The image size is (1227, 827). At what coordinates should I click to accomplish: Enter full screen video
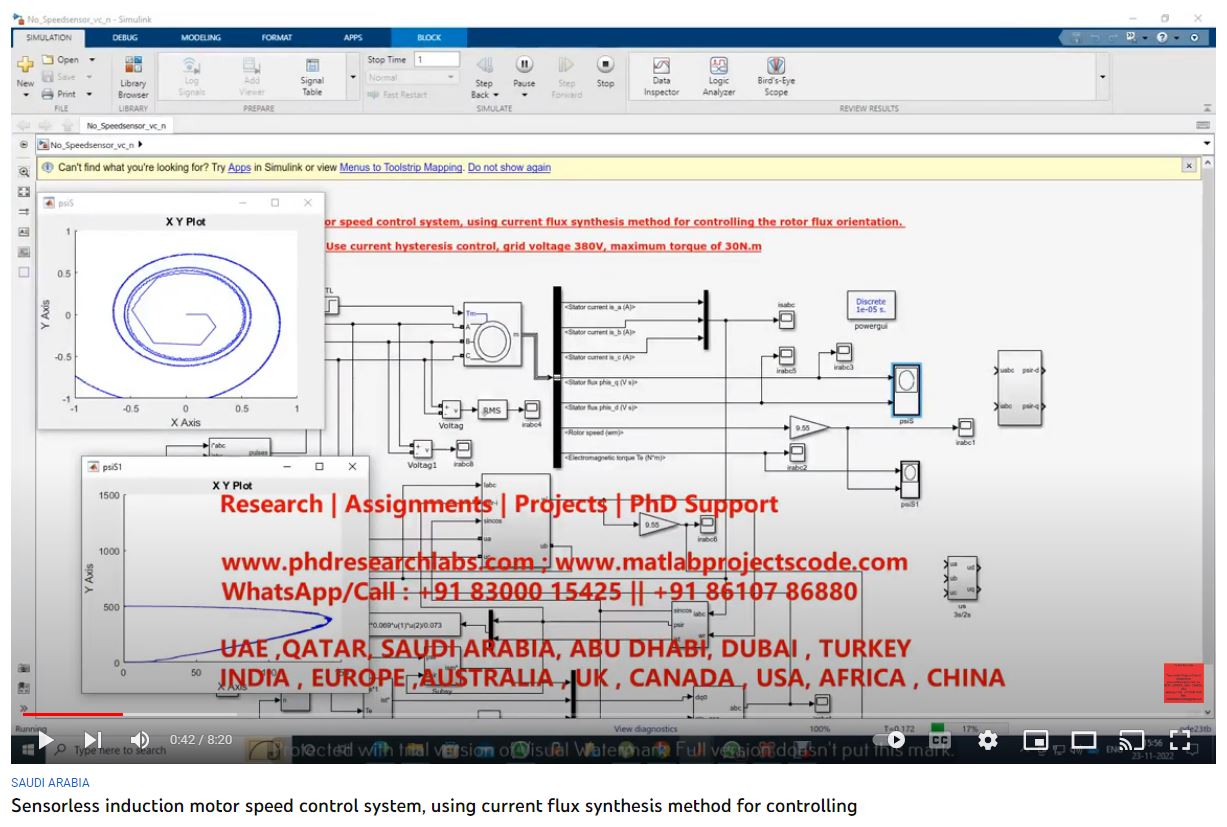(1179, 740)
